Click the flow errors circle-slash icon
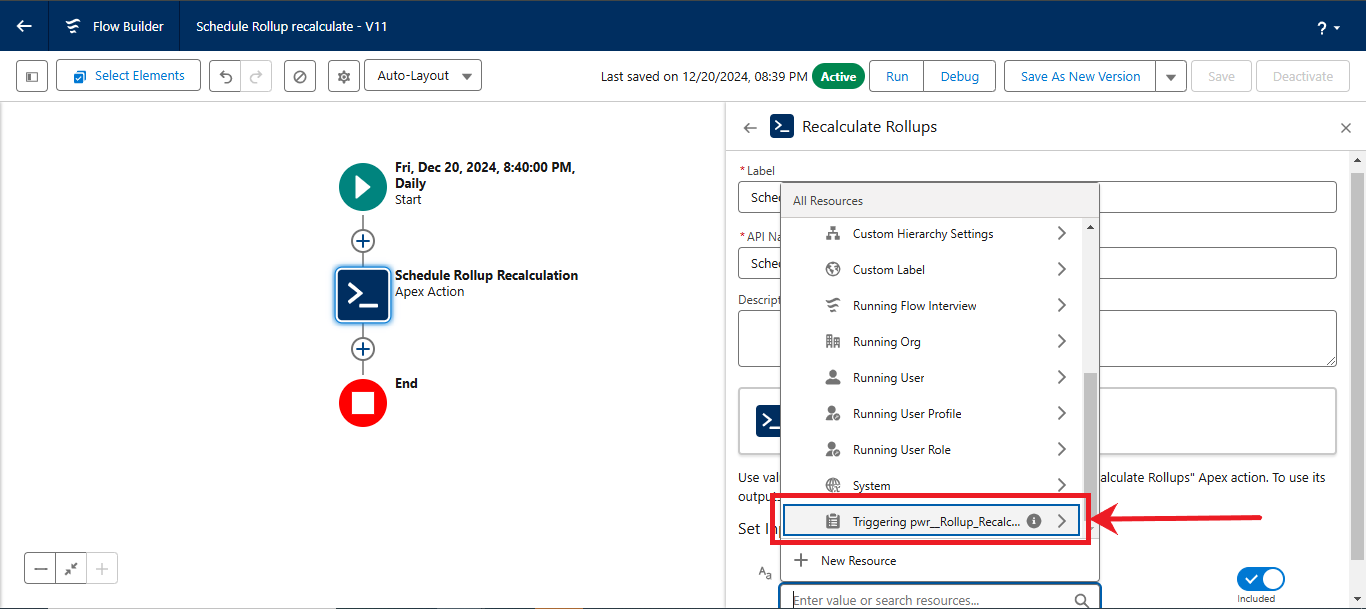 [300, 76]
